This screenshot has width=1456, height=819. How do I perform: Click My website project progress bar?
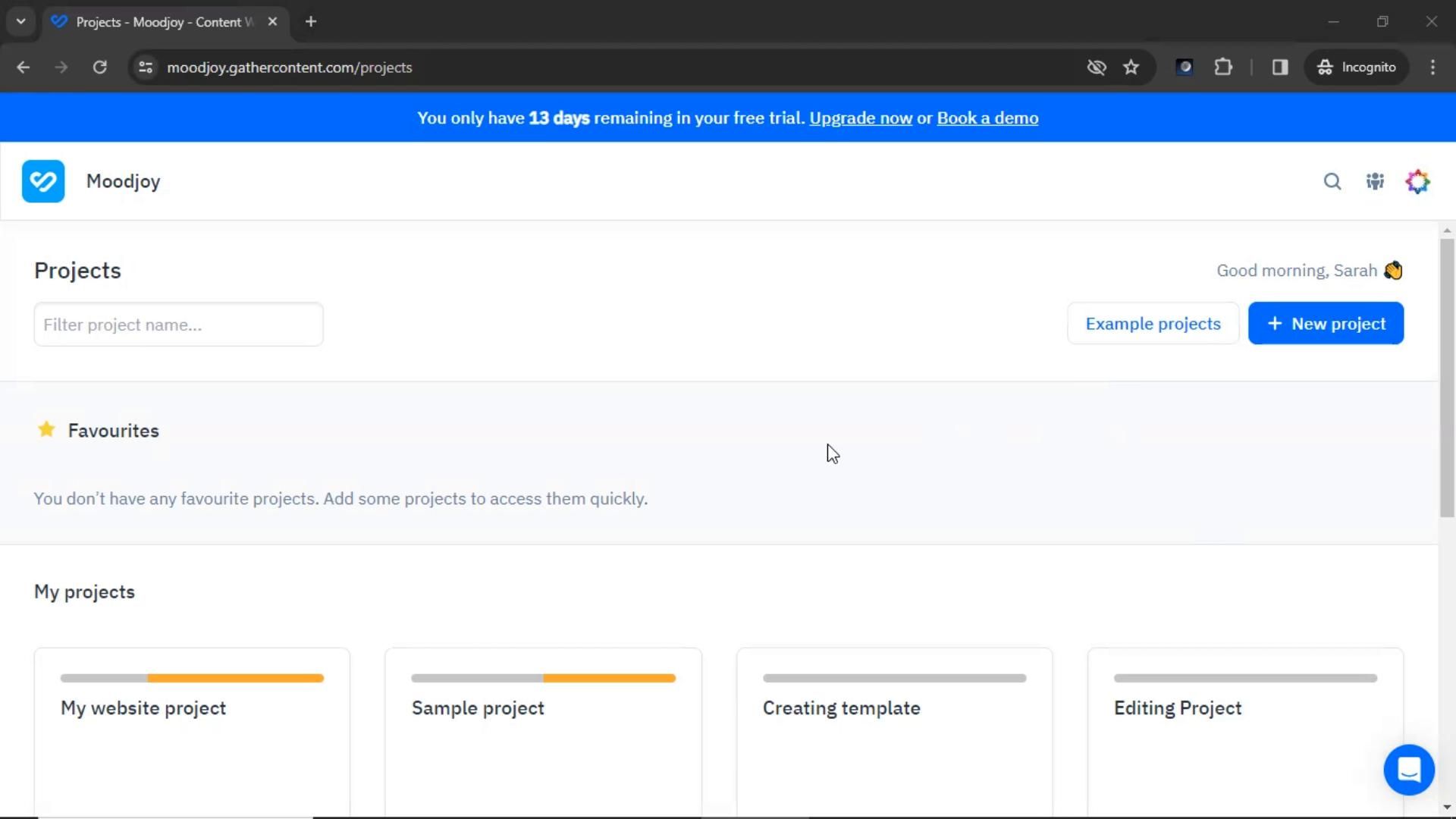(192, 678)
